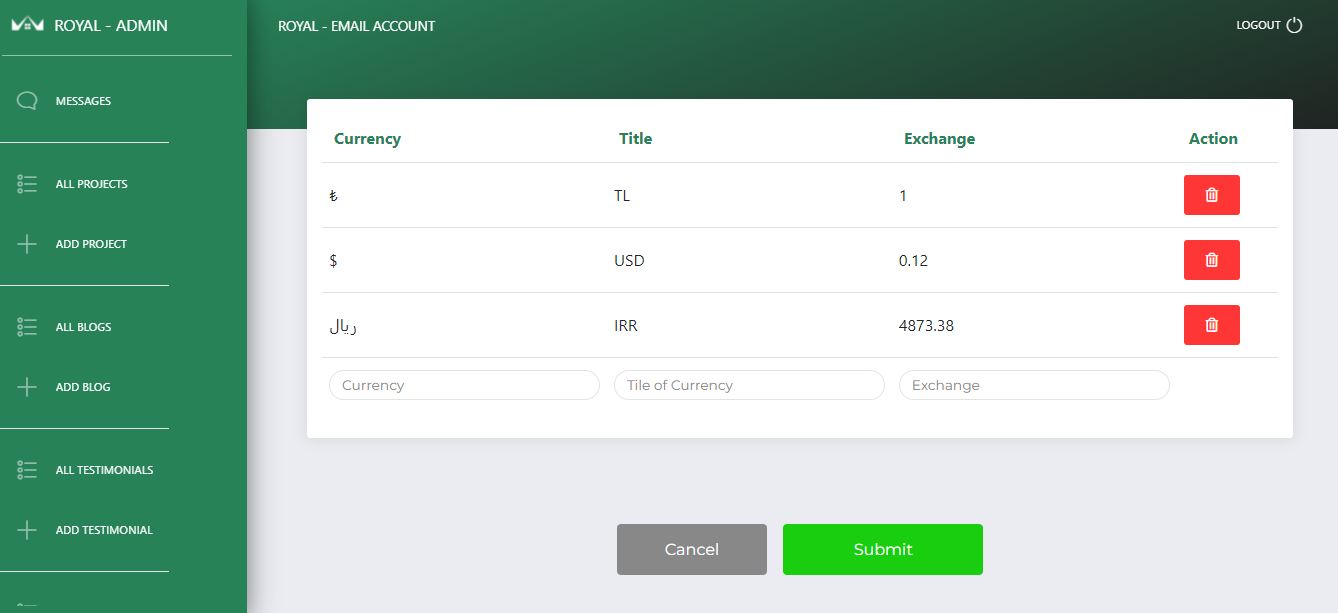
Task: Open the Add Blog menu item
Action: [x=83, y=387]
